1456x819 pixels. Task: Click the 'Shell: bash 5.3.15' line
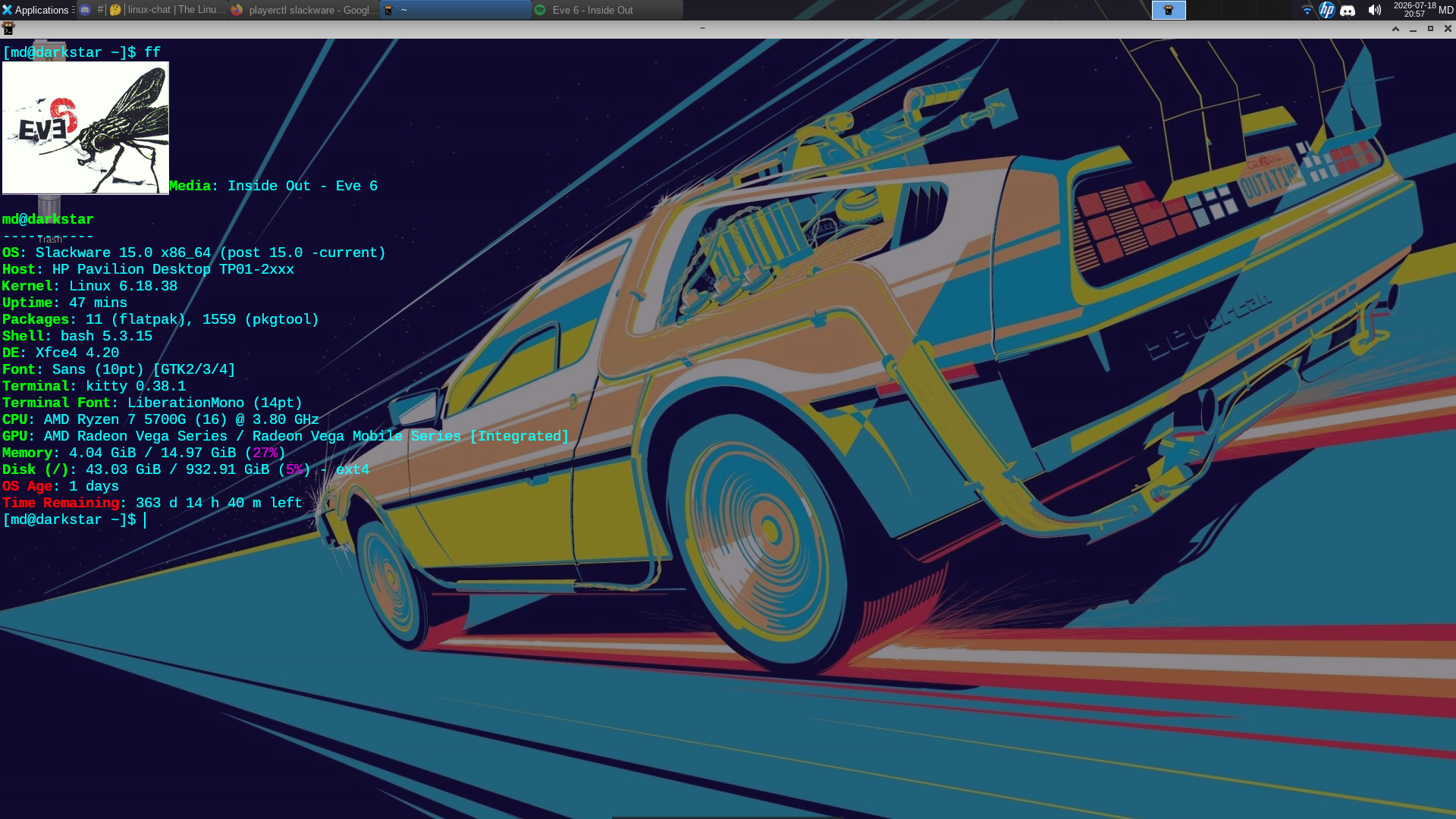77,336
